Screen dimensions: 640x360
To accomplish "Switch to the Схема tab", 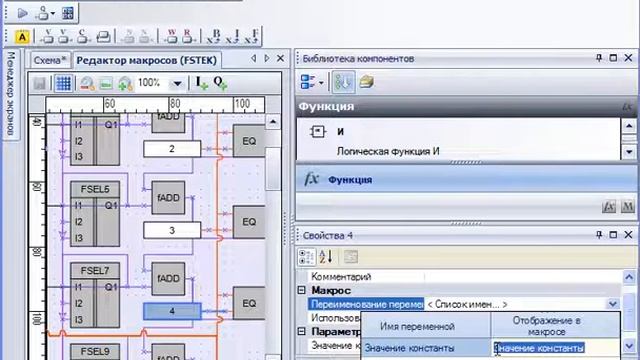I will pos(50,61).
